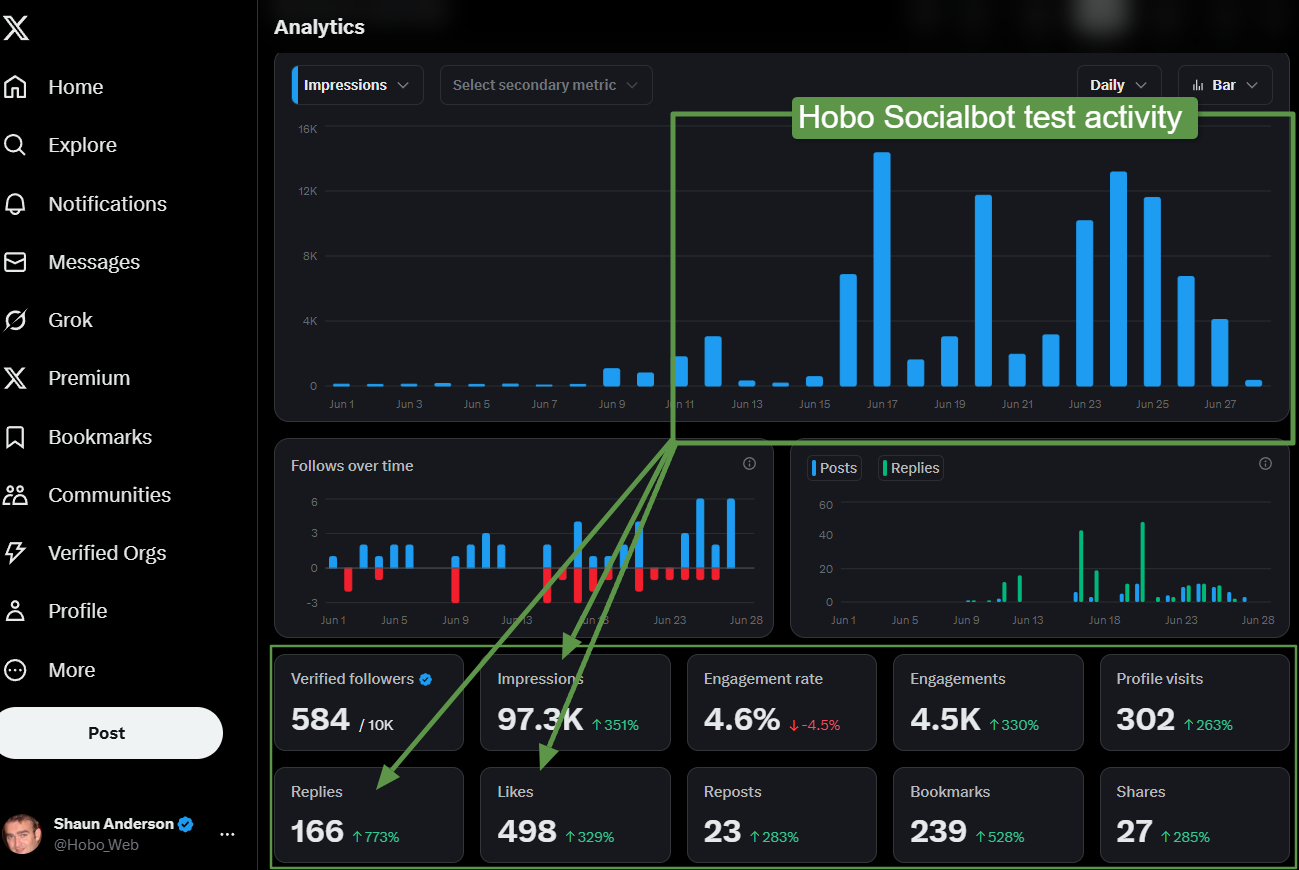
Task: Open Verified Orgs menu item
Action: [x=107, y=553]
